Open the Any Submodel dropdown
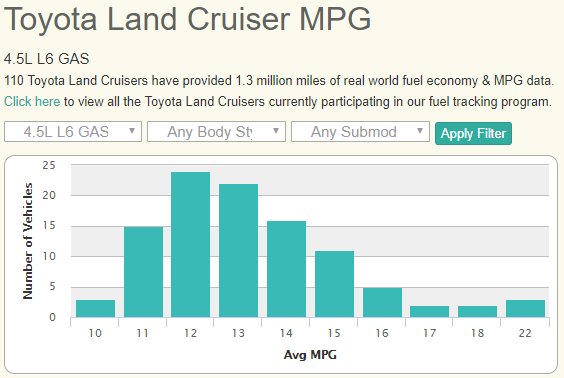The height and width of the screenshot is (378, 564). click(360, 132)
